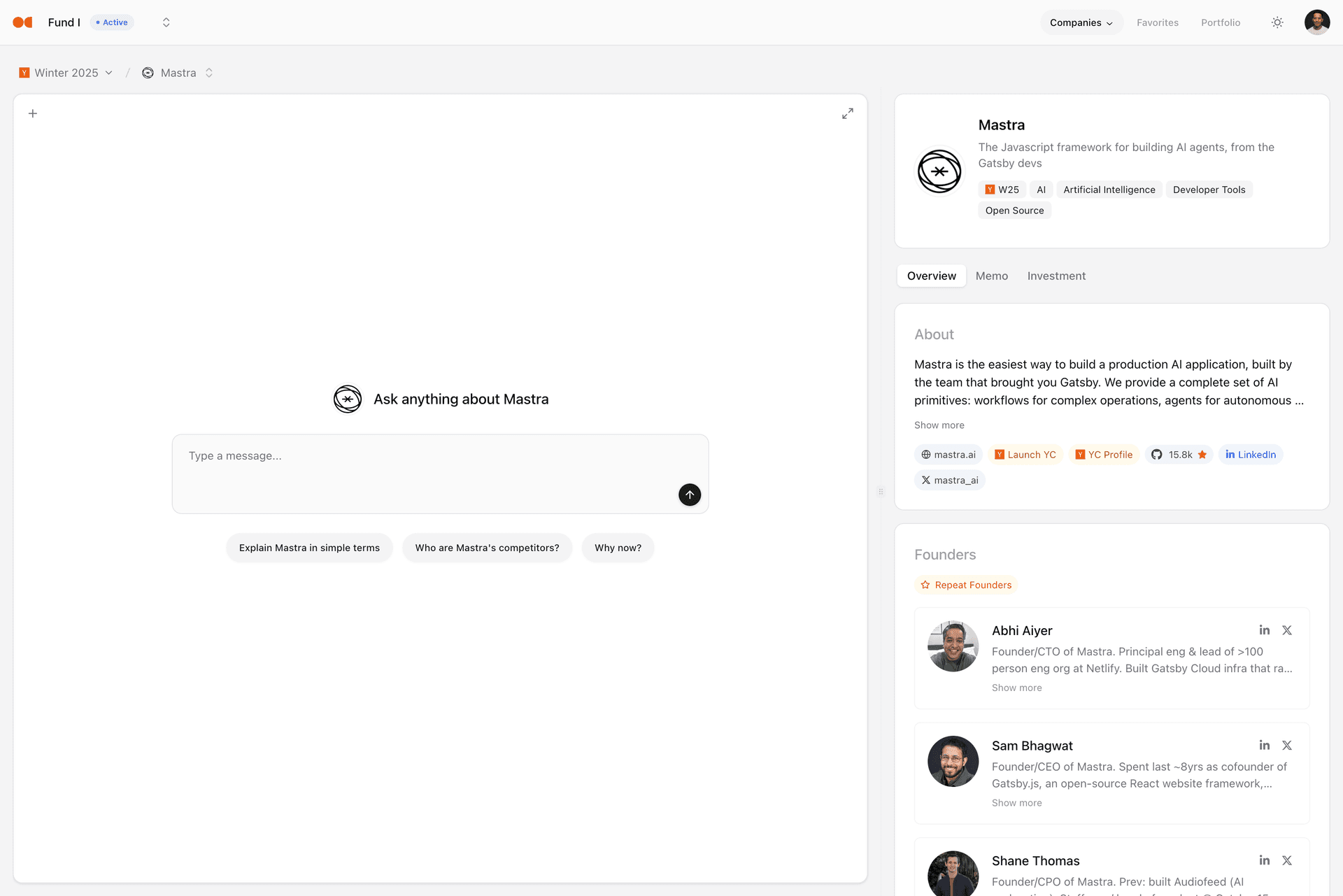Open a new chat with the plus icon

pyautogui.click(x=32, y=113)
